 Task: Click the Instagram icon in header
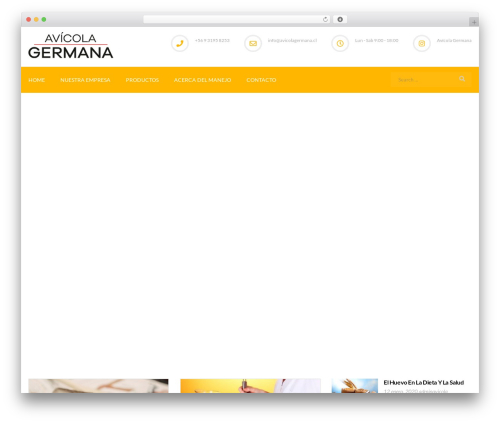[422, 43]
